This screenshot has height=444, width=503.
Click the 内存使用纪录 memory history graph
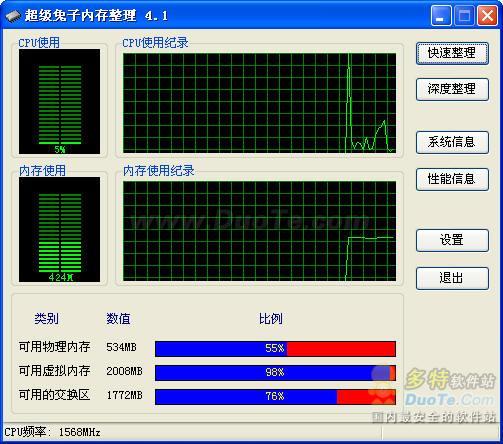pyautogui.click(x=260, y=231)
